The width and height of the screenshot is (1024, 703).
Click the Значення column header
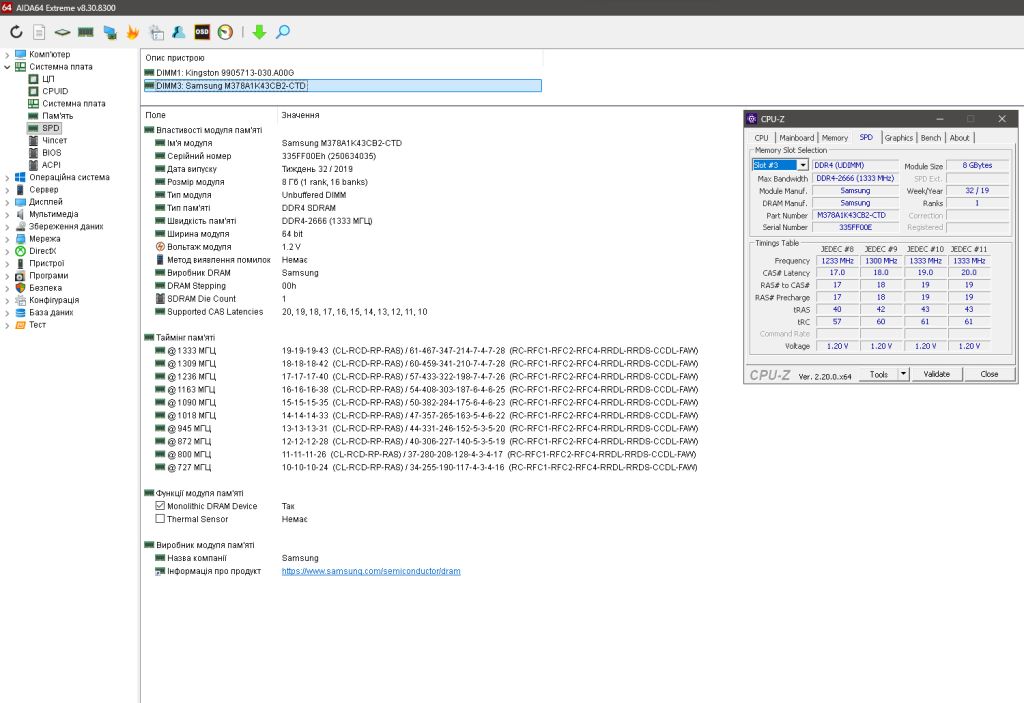tap(300, 115)
